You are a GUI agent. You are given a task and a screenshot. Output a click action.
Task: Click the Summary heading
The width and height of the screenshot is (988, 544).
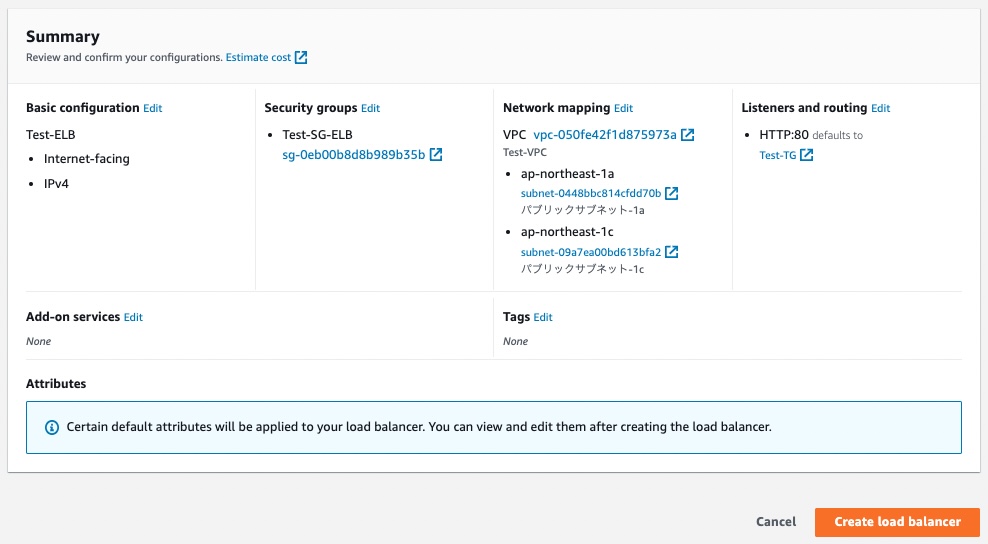point(63,37)
